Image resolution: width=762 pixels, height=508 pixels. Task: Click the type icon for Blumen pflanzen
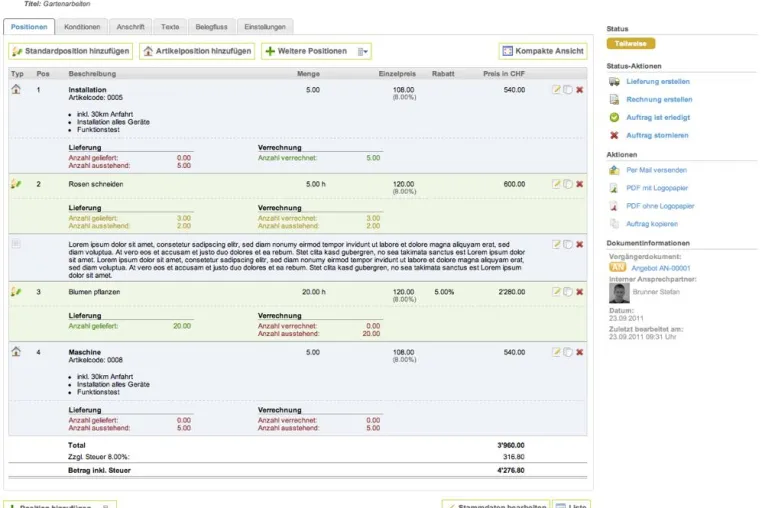pyautogui.click(x=16, y=292)
